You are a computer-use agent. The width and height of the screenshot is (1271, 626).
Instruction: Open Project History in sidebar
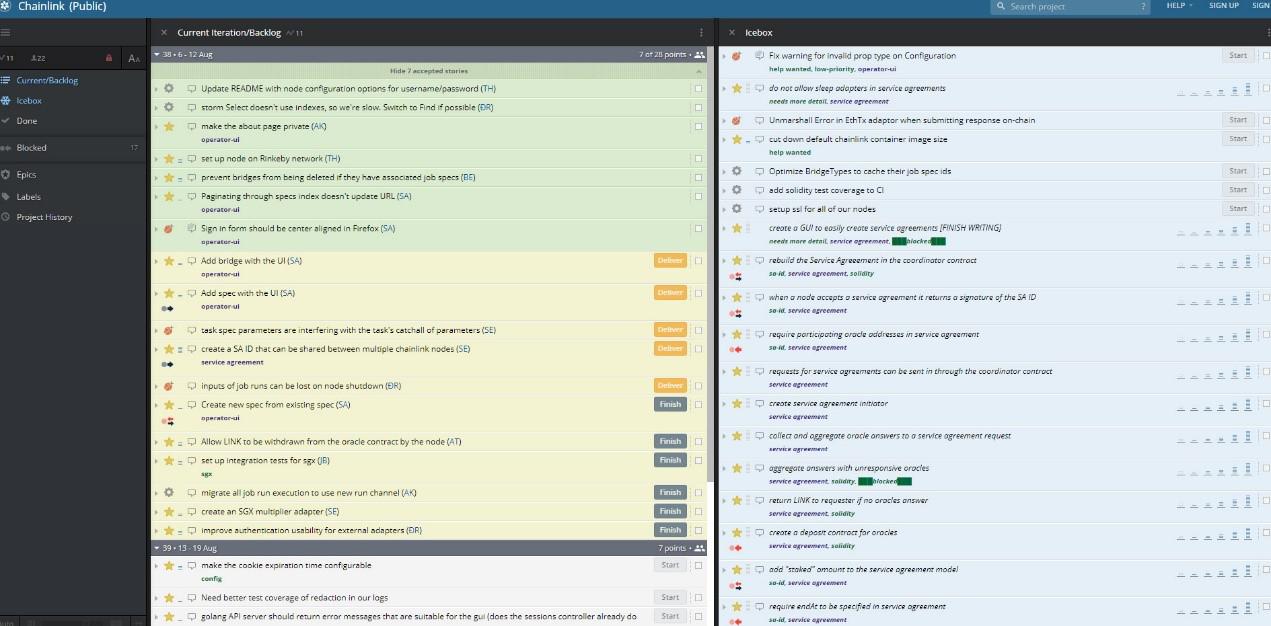click(x=44, y=217)
